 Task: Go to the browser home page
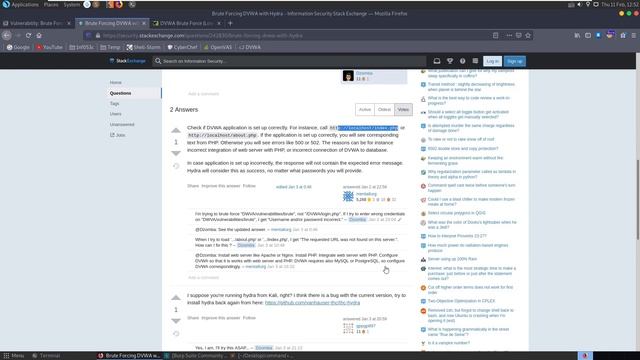click(x=39, y=36)
